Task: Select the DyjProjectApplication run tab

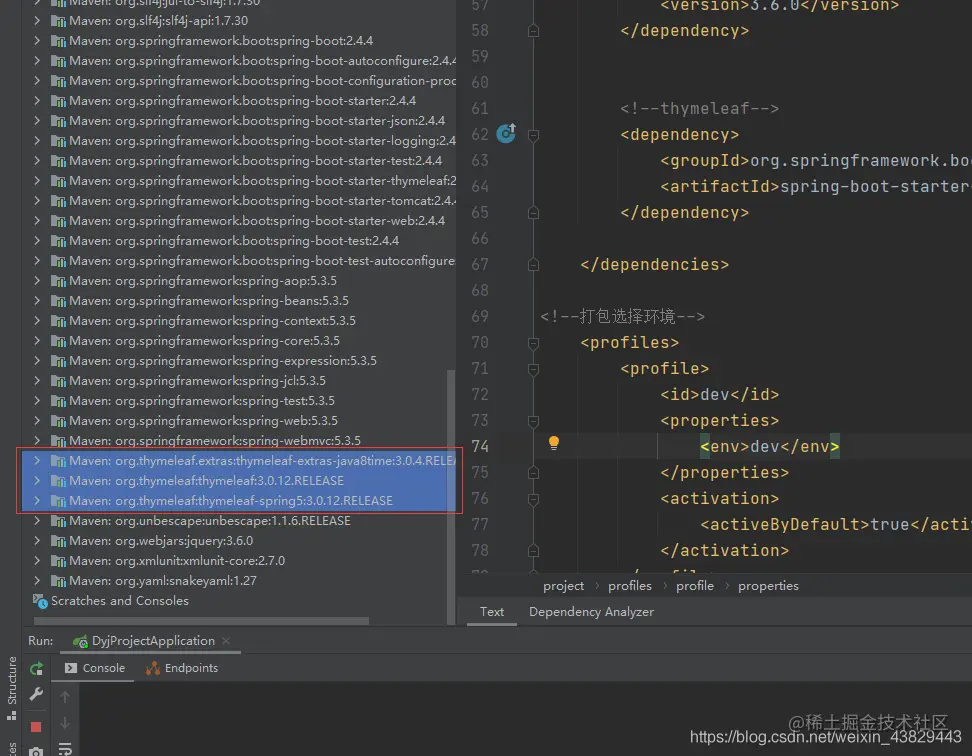Action: coord(153,641)
